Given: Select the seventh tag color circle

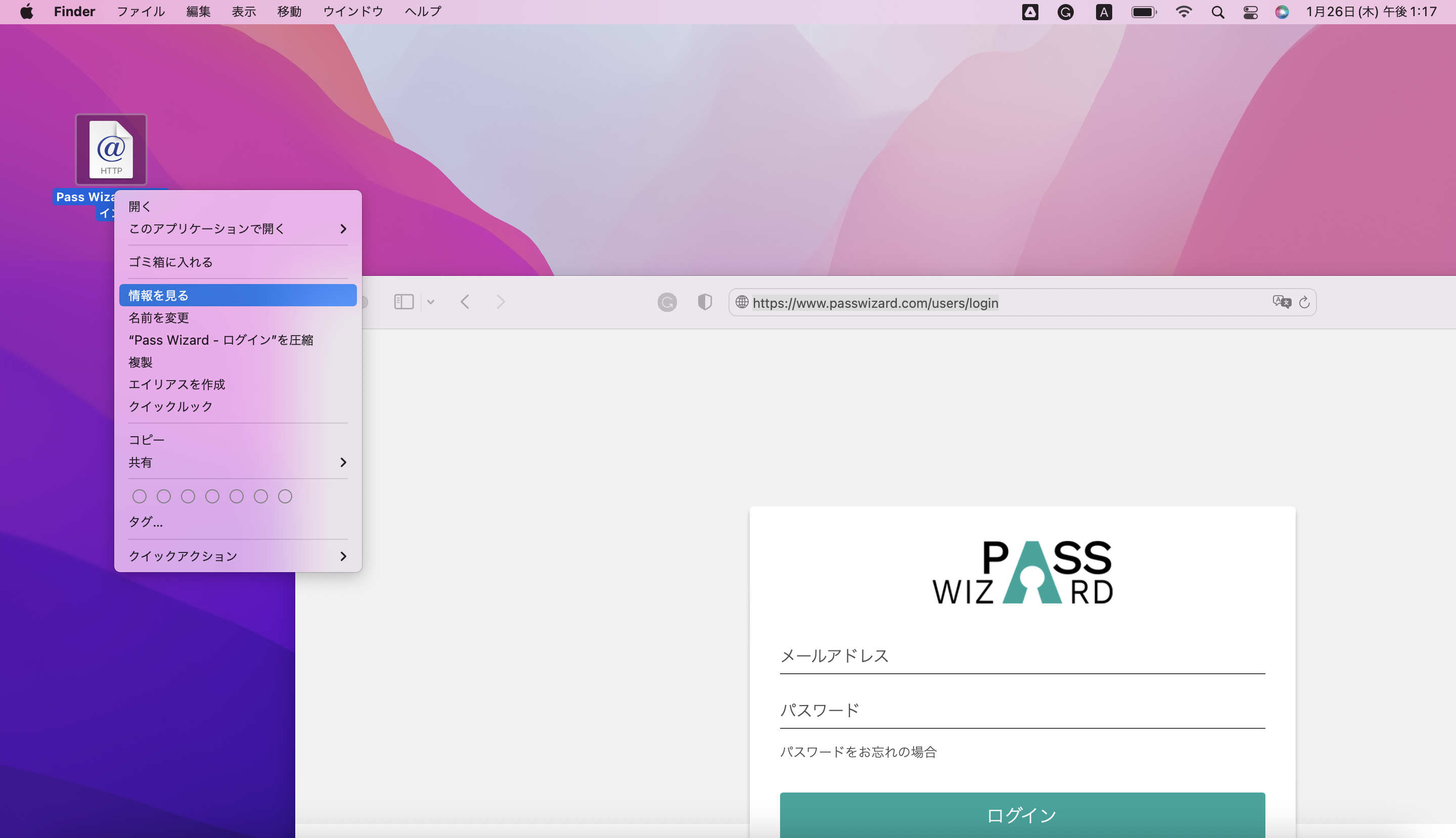Looking at the screenshot, I should [285, 496].
